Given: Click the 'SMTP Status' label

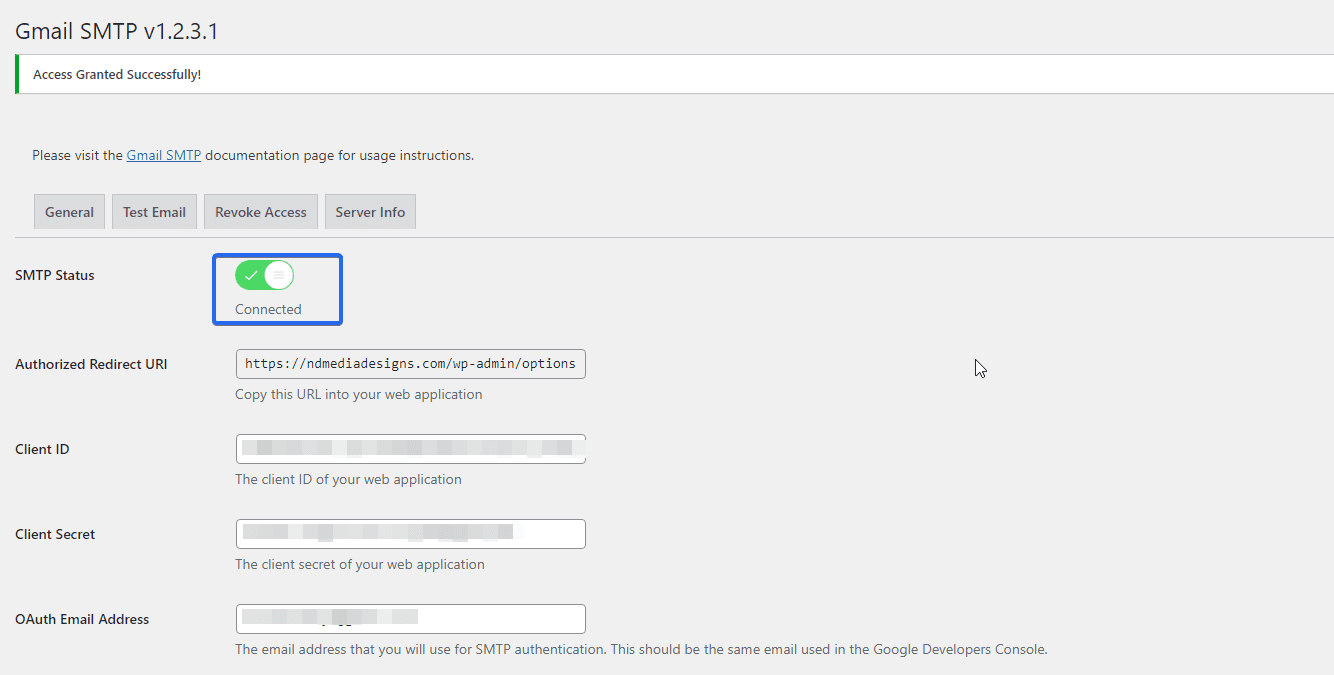Looking at the screenshot, I should pos(55,275).
